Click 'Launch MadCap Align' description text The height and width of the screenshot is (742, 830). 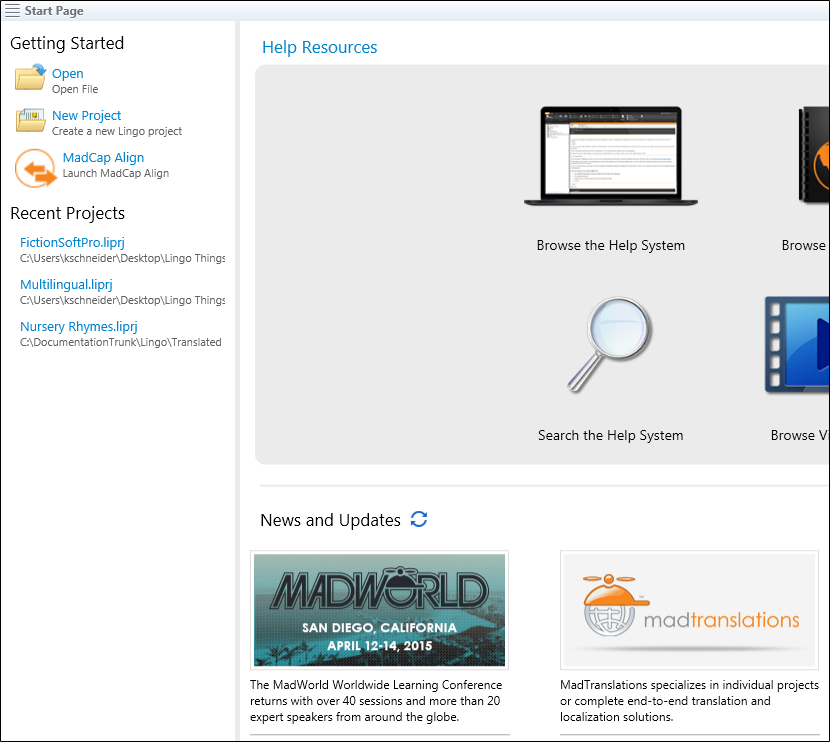click(116, 173)
